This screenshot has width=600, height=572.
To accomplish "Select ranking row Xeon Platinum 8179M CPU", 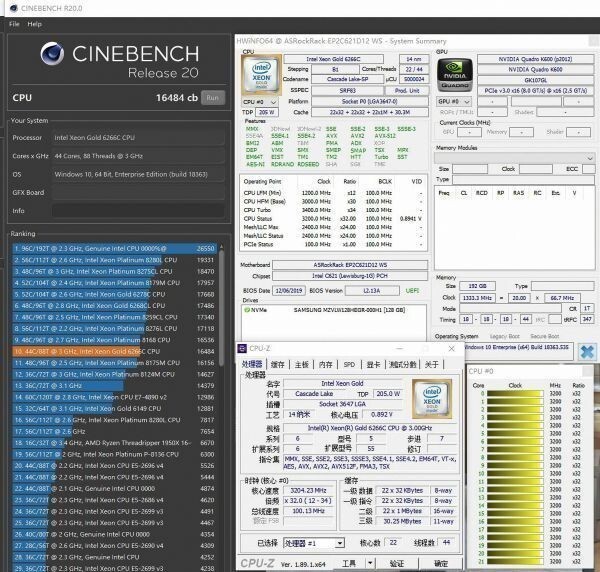I will [115, 283].
